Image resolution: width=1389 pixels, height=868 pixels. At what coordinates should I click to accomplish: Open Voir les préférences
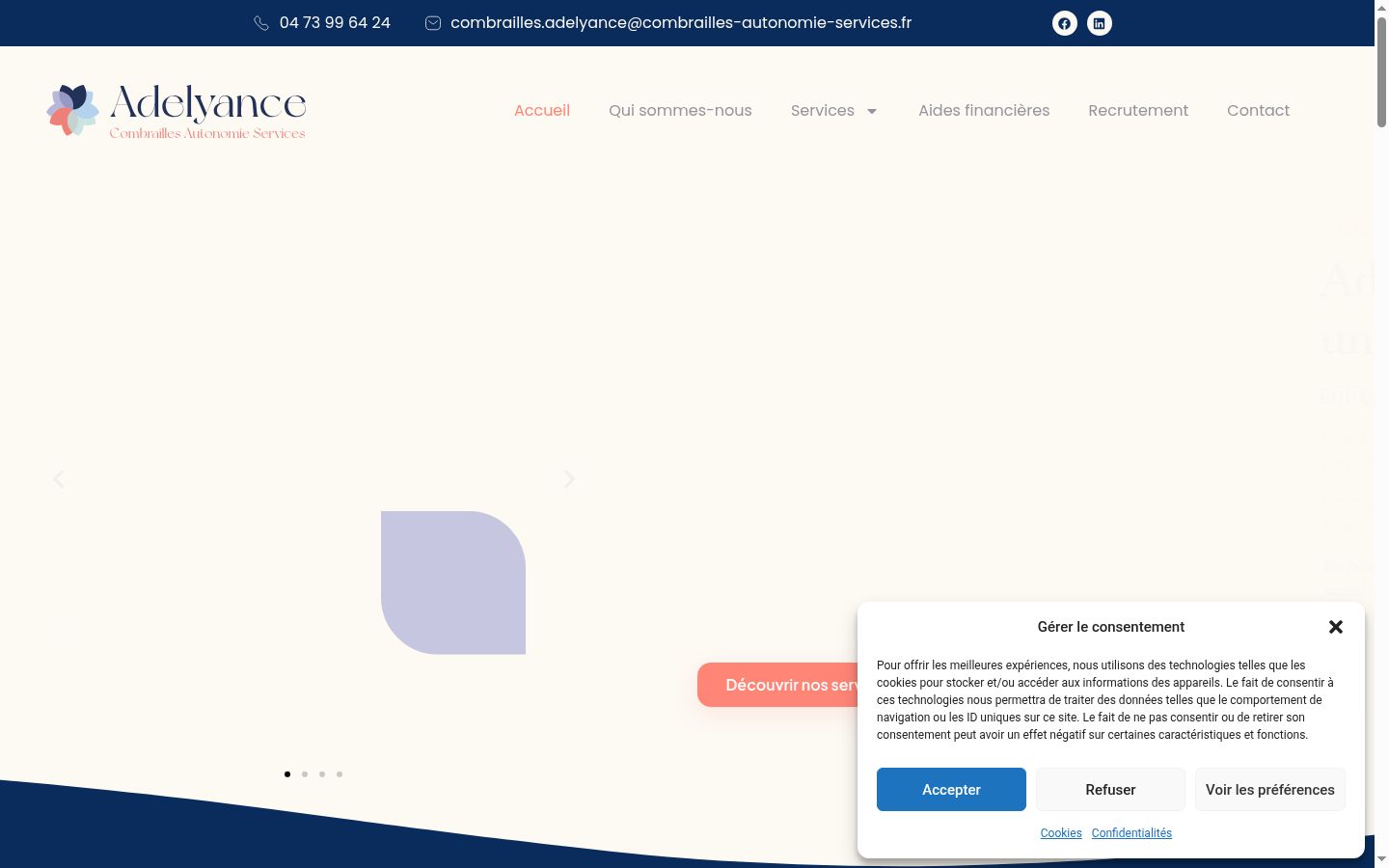click(1270, 790)
